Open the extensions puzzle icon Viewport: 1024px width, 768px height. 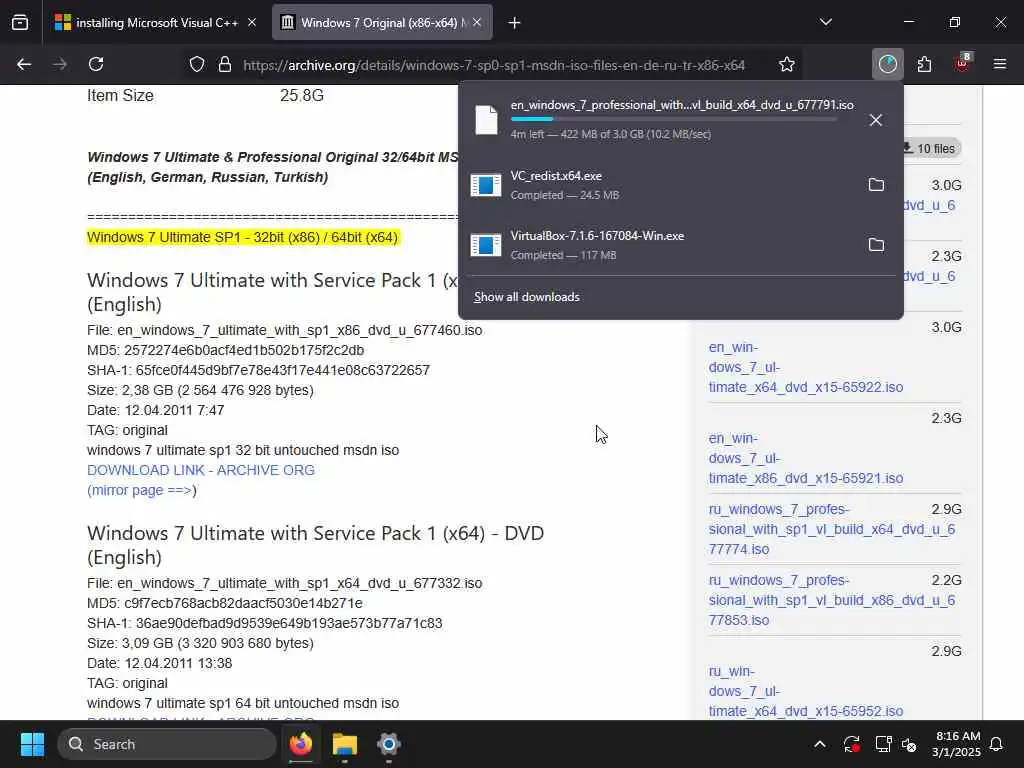pyautogui.click(x=925, y=64)
